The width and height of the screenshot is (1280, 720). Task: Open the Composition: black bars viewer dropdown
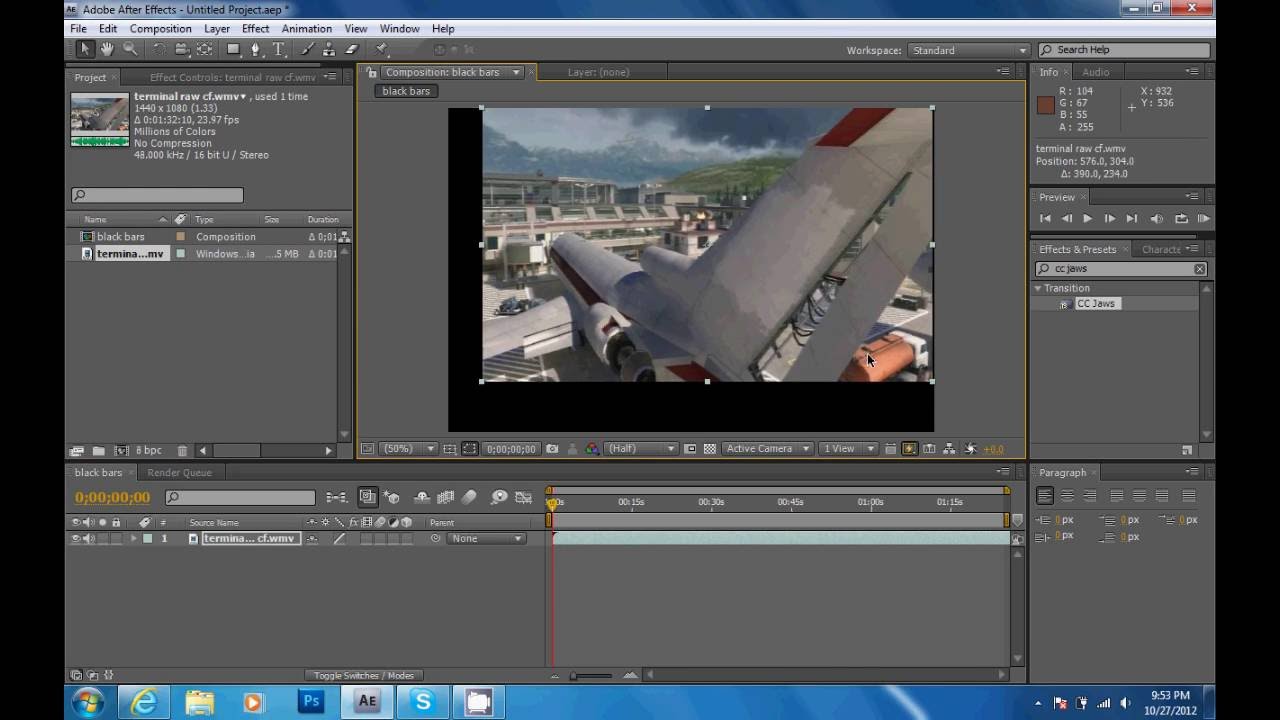coord(516,72)
